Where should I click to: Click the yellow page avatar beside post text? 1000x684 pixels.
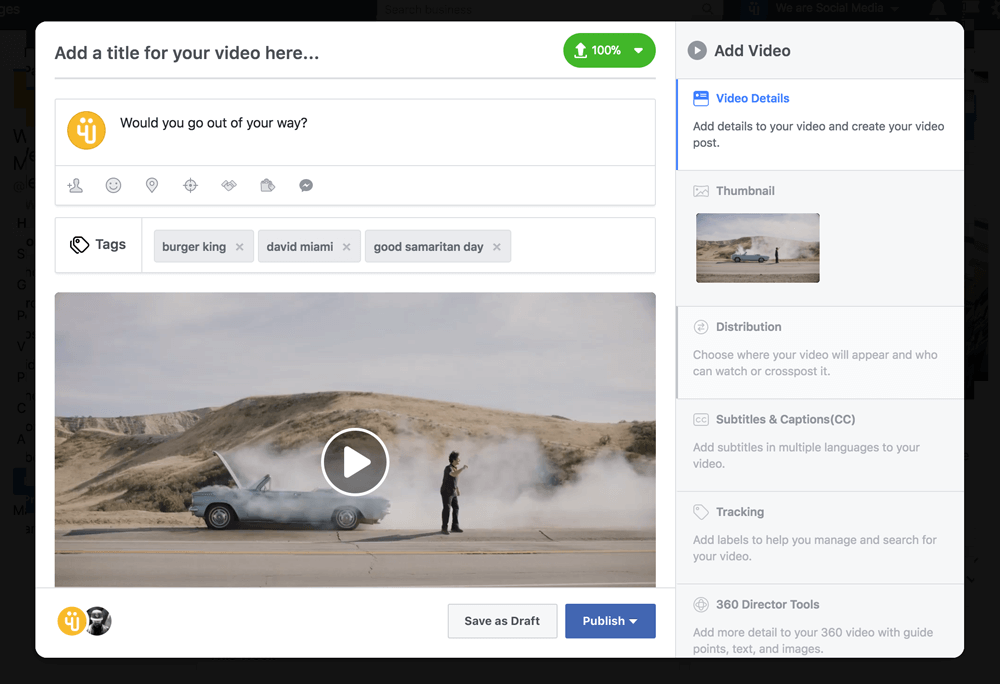(x=86, y=131)
